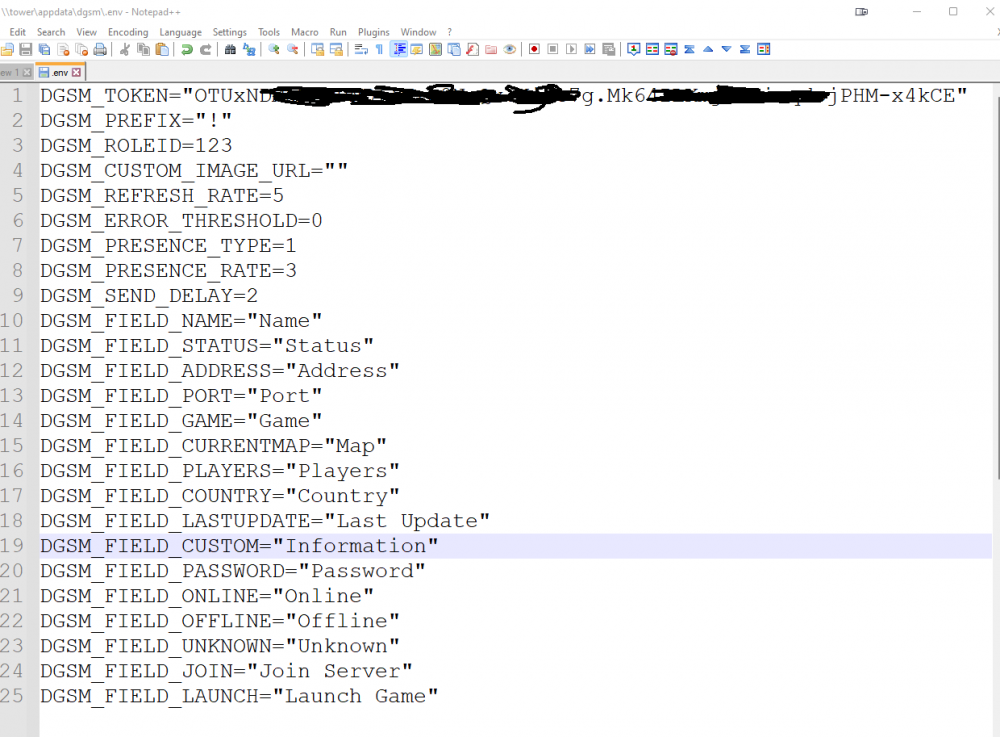Open the Document List panel icon

[454, 50]
